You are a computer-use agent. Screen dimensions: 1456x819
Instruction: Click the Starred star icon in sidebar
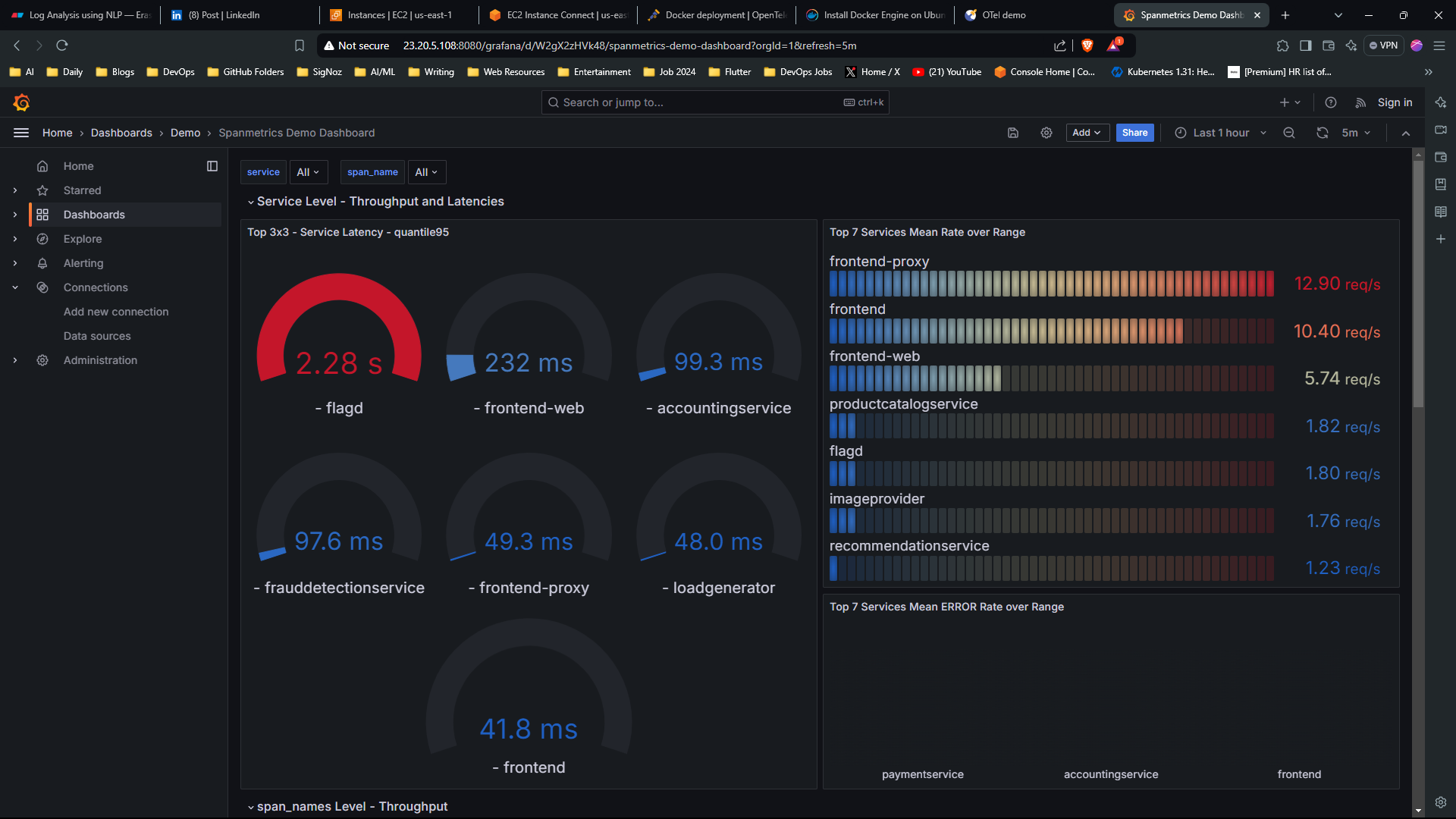[42, 190]
